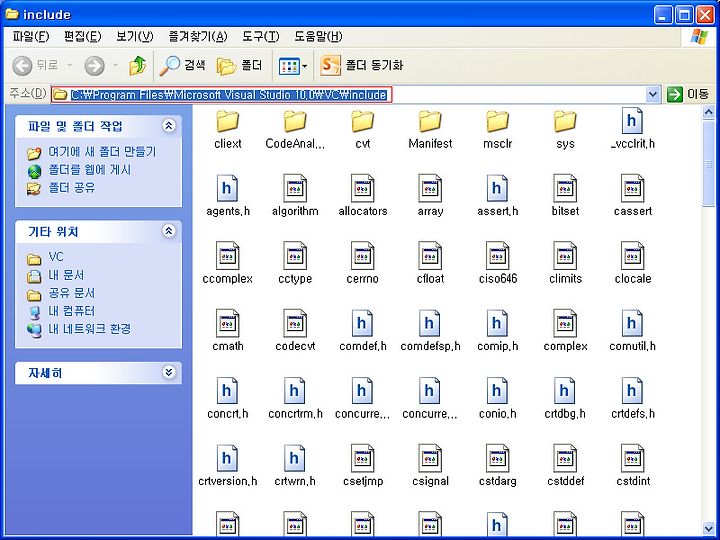The height and width of the screenshot is (540, 720).
Task: Select the sys folder
Action: click(565, 130)
